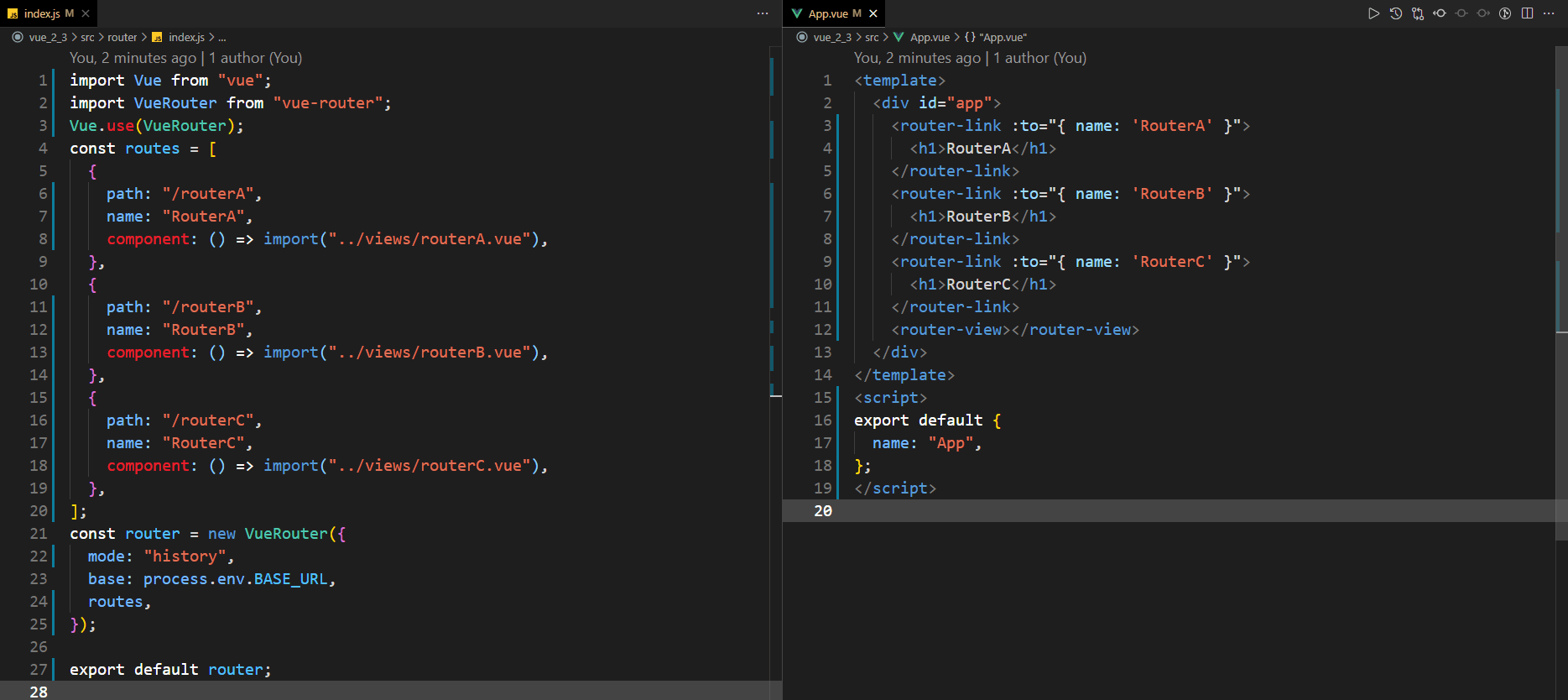The height and width of the screenshot is (700, 1568).
Task: Click router-link to 'RouterA' line
Action: pyautogui.click(x=1071, y=126)
